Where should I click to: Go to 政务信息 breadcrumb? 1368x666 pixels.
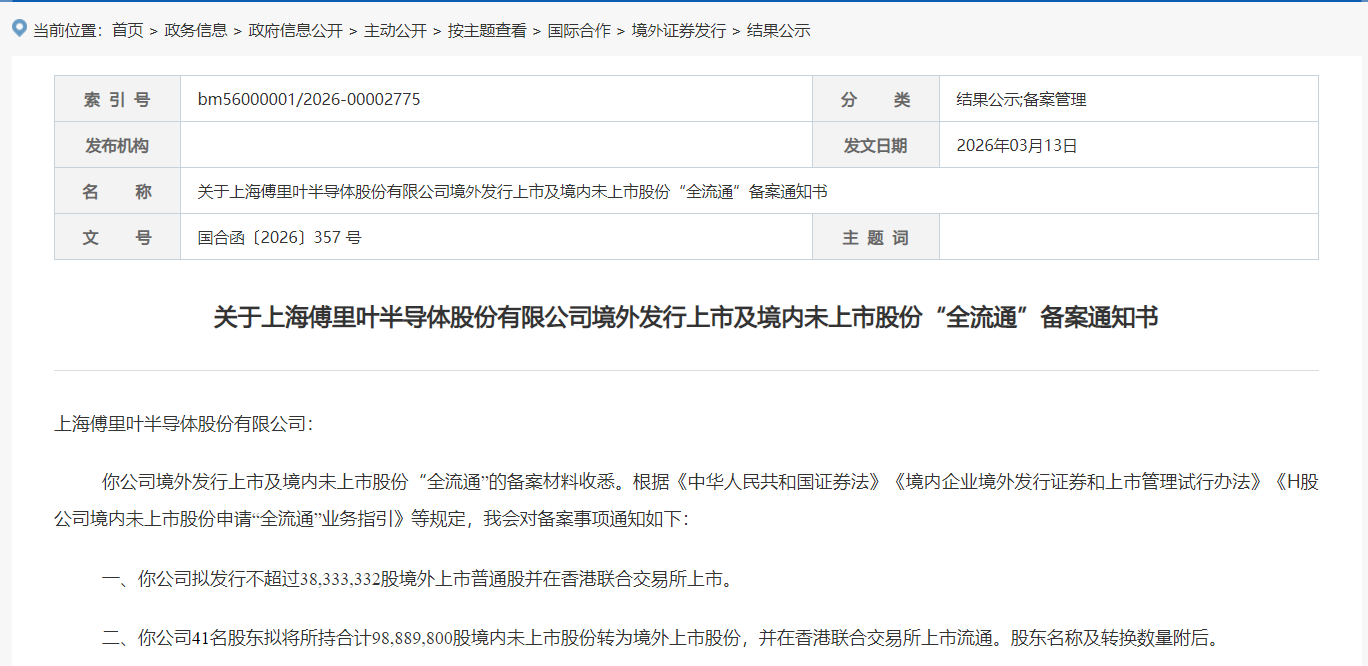pos(196,31)
